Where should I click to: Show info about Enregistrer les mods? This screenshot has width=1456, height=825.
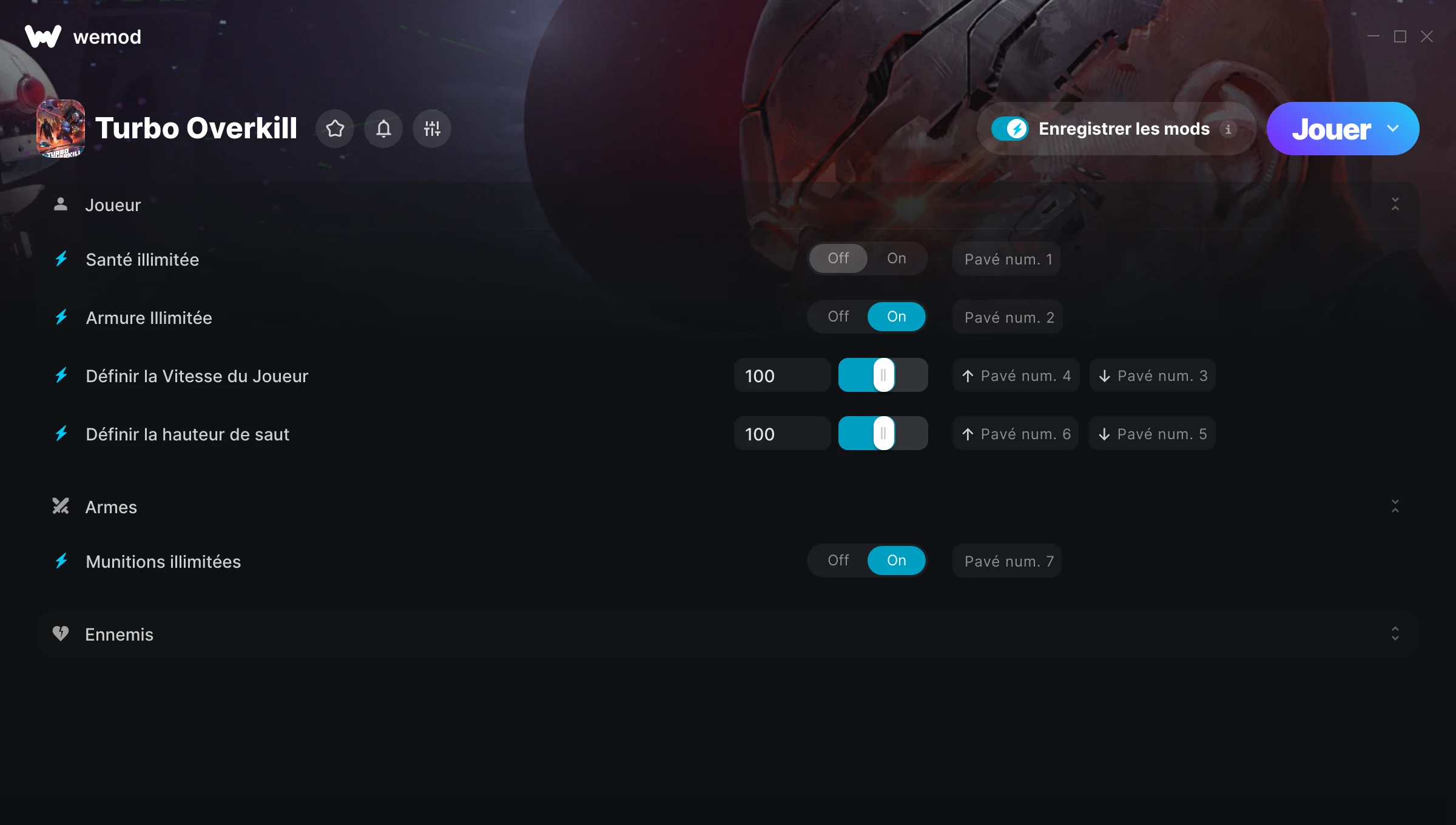click(1228, 129)
